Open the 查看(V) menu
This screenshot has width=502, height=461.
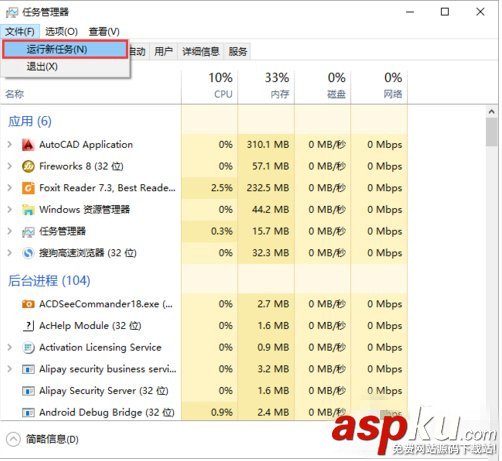pos(104,32)
